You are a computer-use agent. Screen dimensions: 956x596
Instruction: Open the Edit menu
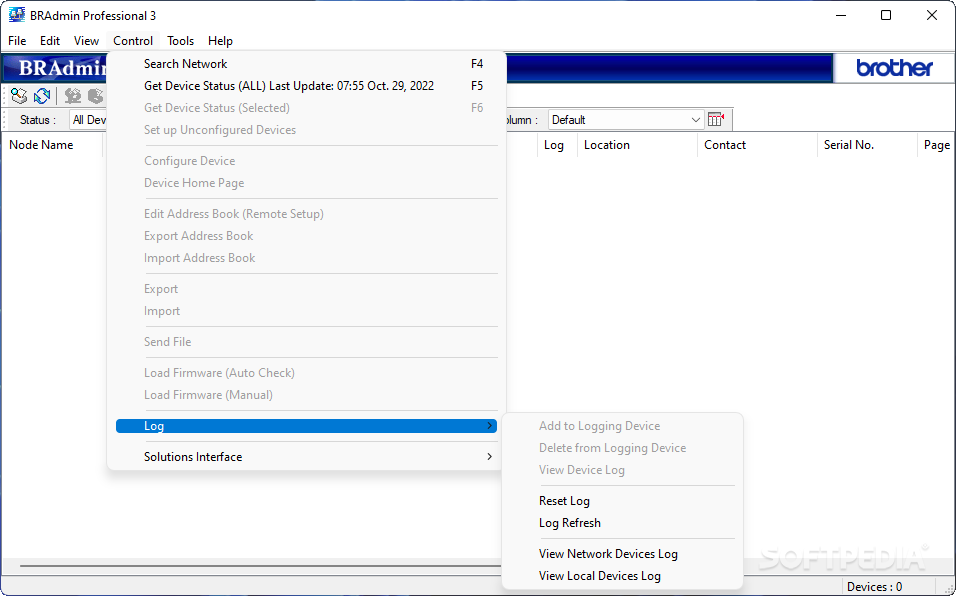(x=50, y=41)
